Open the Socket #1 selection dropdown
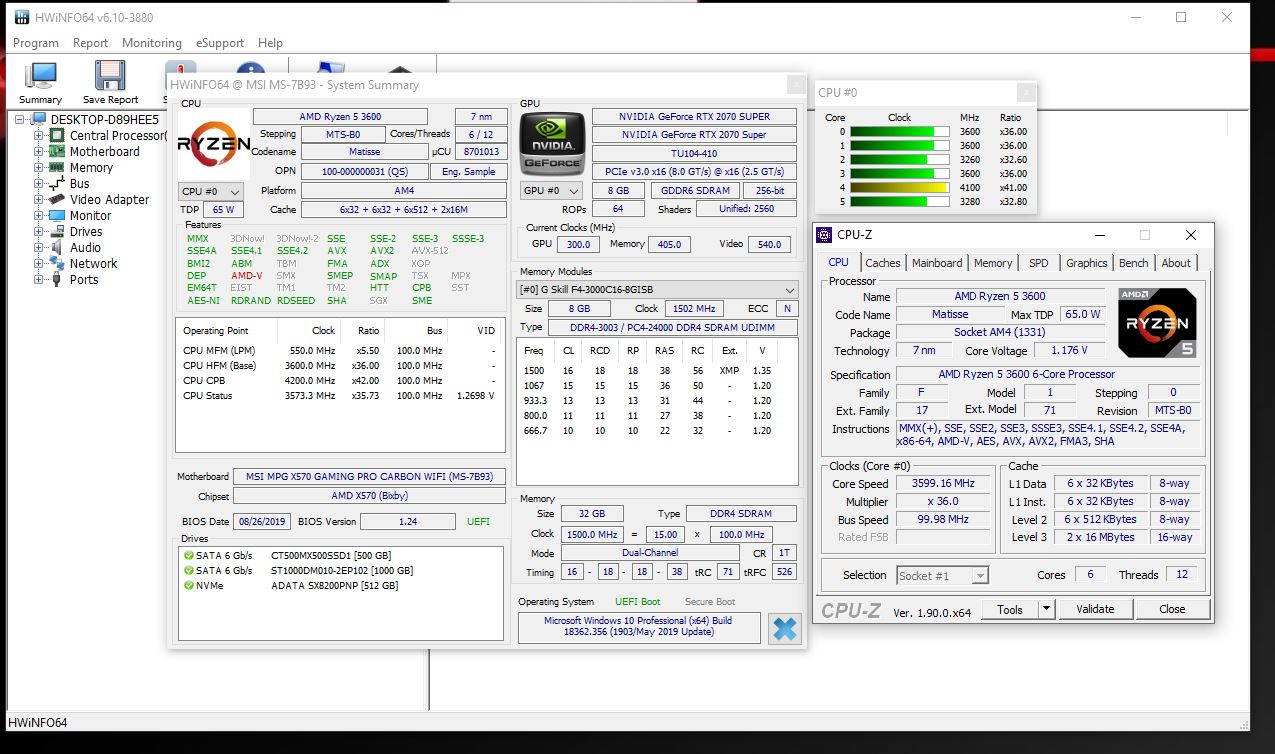This screenshot has height=754, width=1275. 943,575
